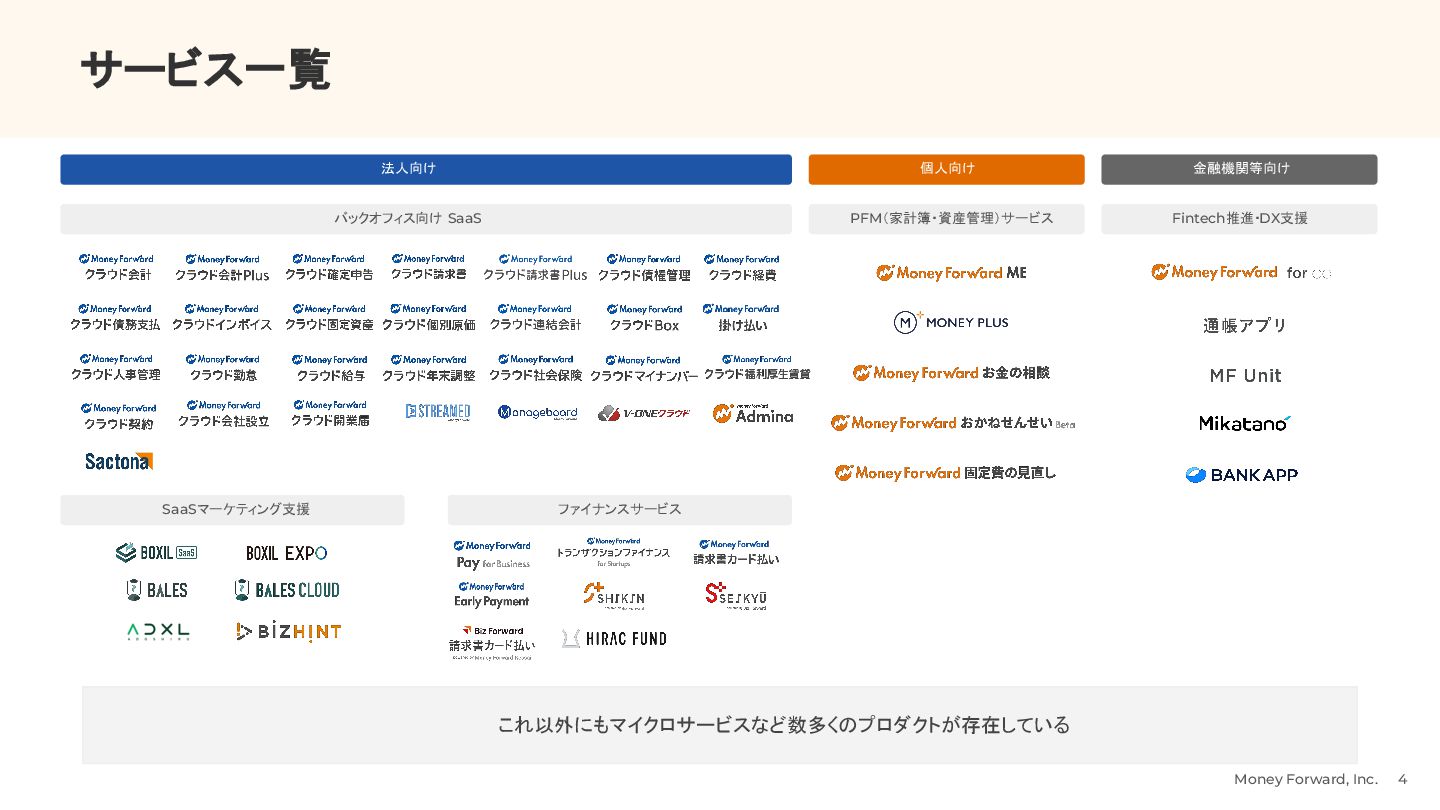Viewport: 1440px width, 810px height.
Task: Click the クラウド社会保険 logo
Action: point(535,367)
